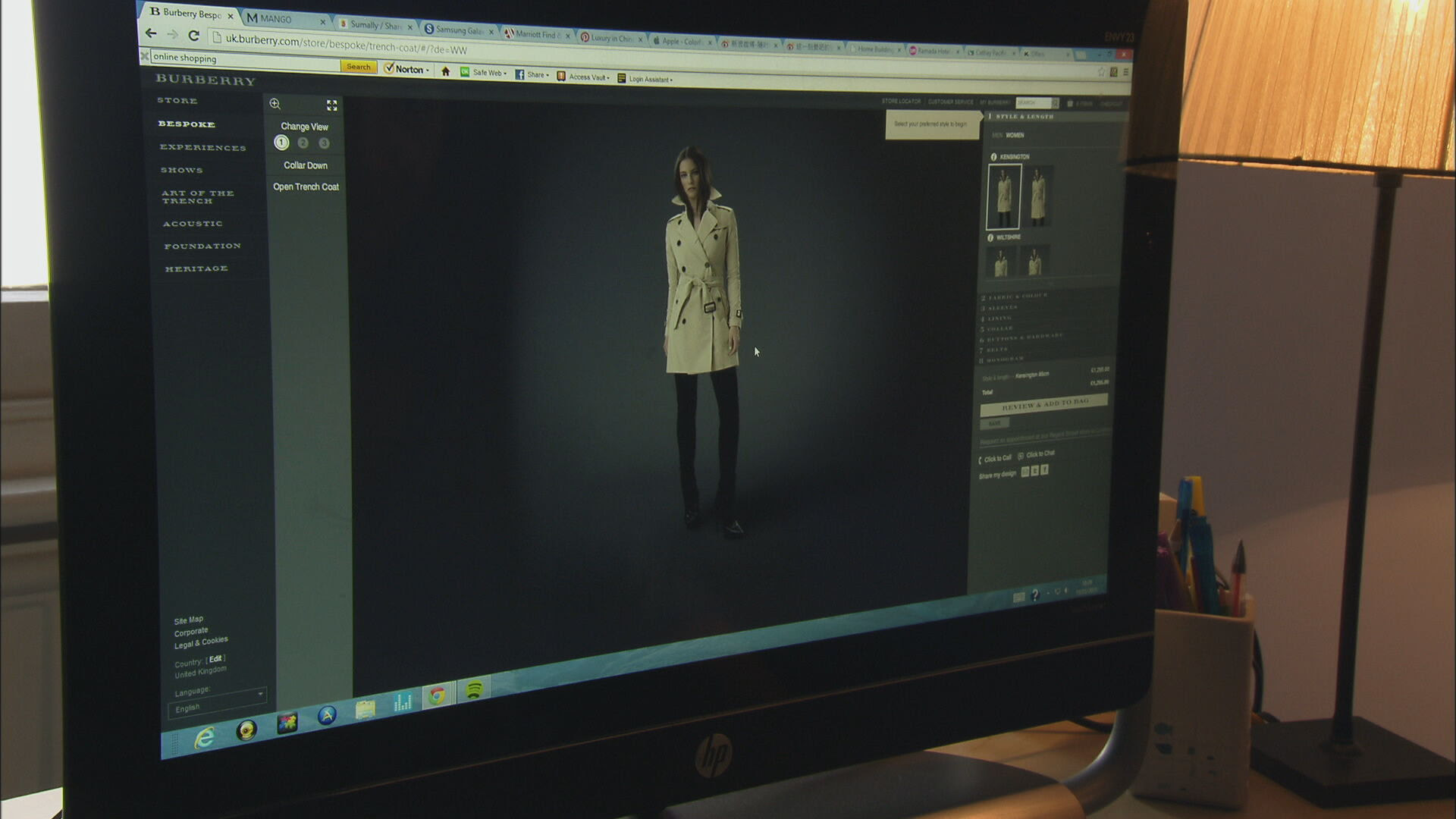Open Spotify from the taskbar
The image size is (1456, 819).
[474, 691]
